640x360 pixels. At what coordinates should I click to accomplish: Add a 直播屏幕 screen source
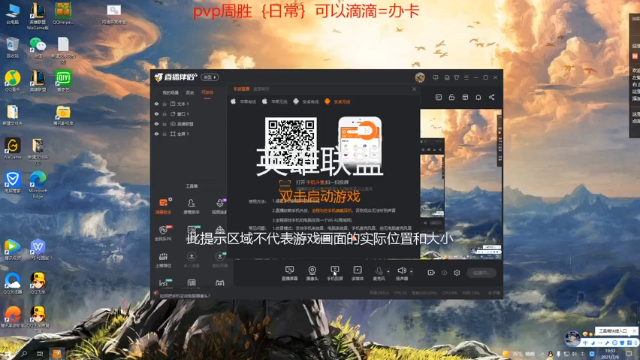pos(289,273)
